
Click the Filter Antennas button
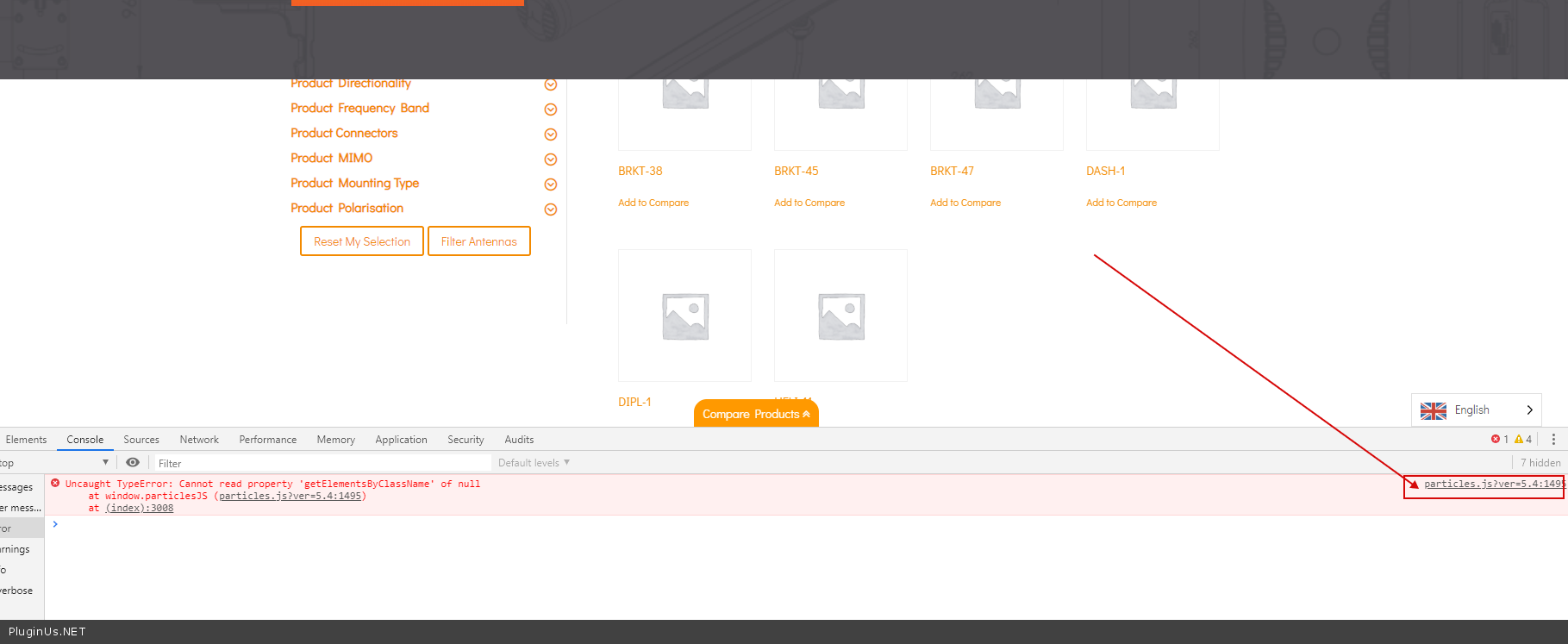[479, 241]
